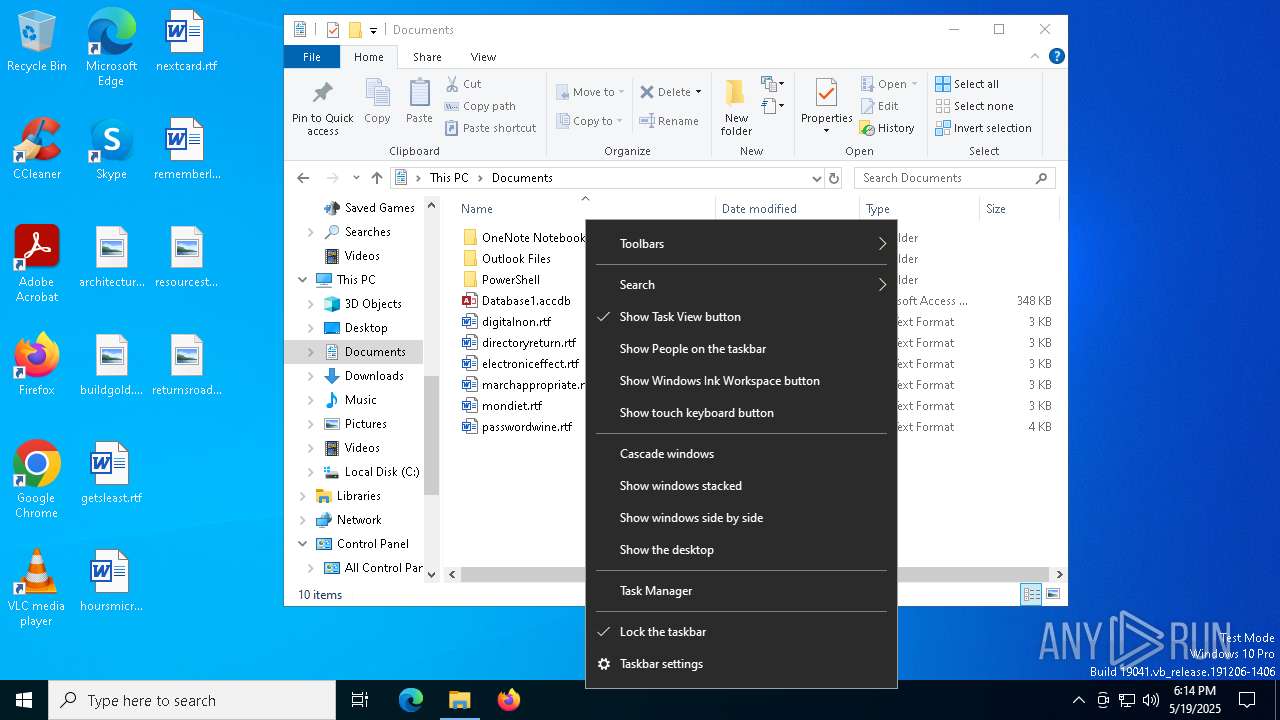Go up one folder level arrow
Viewport: 1280px width, 720px height.
coord(376,178)
